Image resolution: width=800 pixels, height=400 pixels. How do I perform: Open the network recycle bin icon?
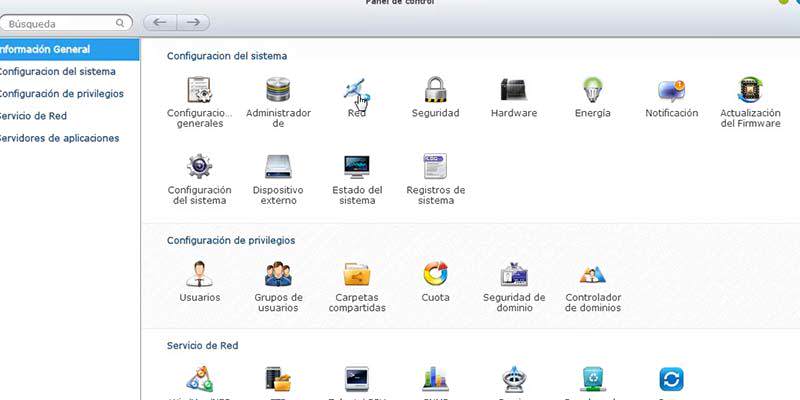click(592, 379)
